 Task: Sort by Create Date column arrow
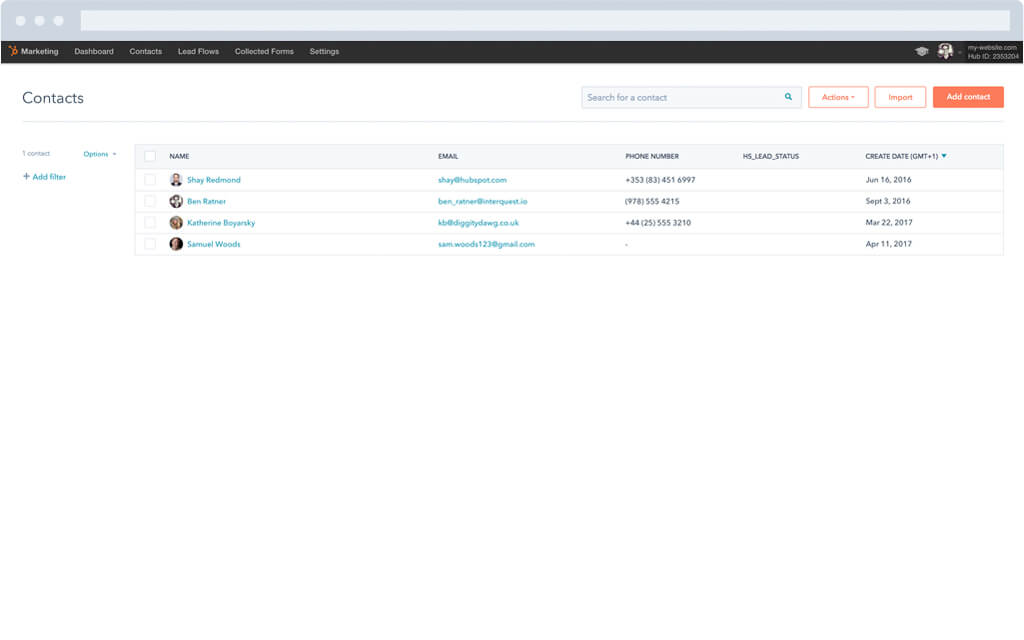(944, 156)
